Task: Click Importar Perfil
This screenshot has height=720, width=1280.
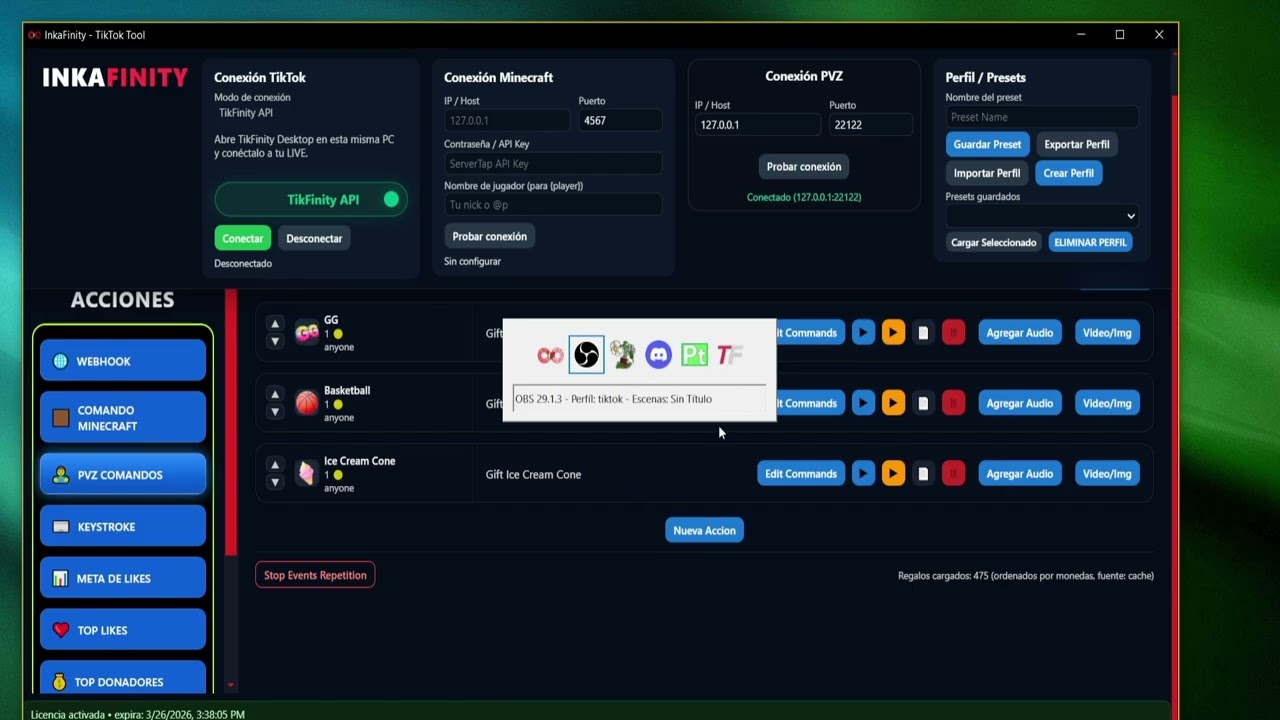Action: click(987, 173)
